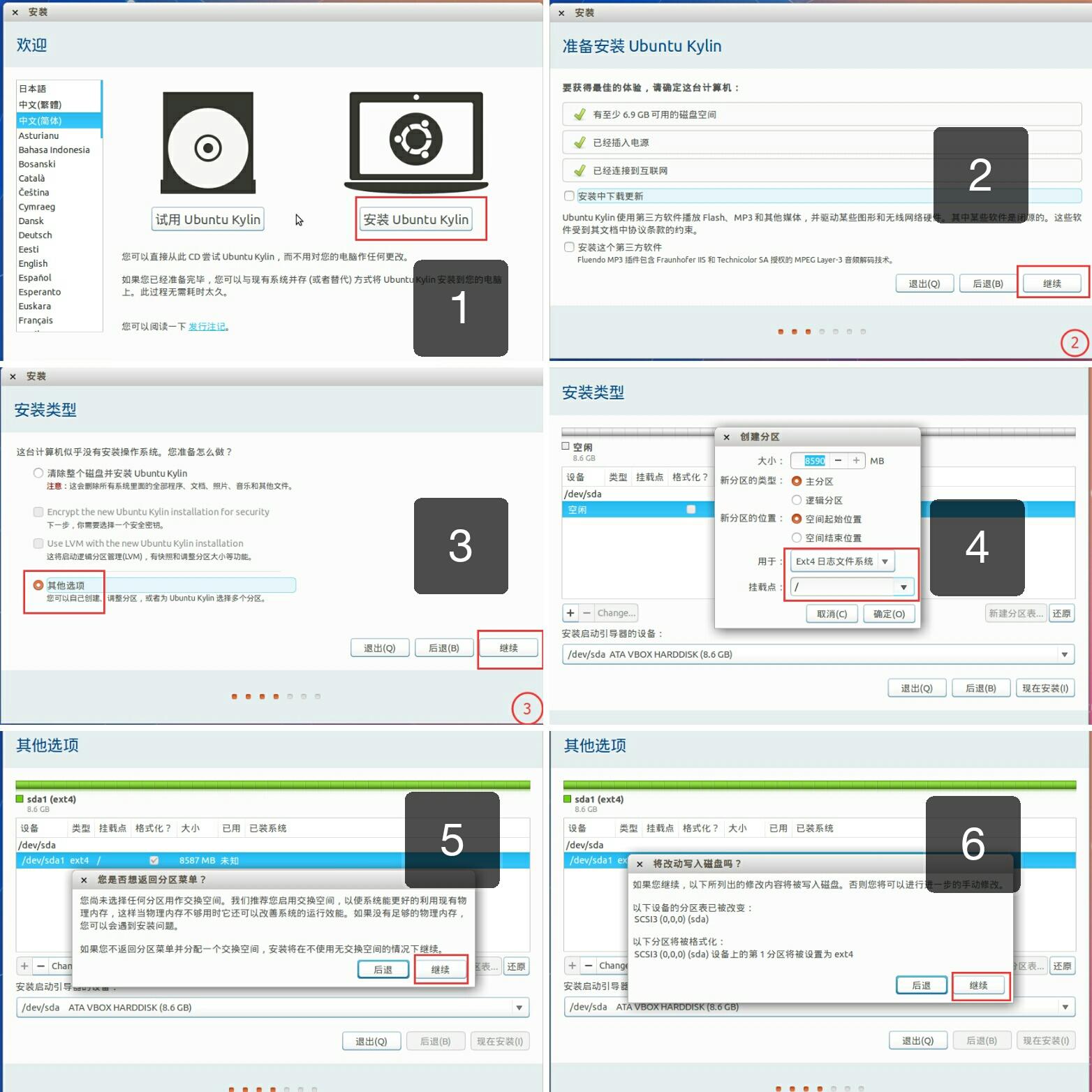Screen dimensions: 1092x1092
Task: Click the 8590 size field in 创建分区 dialog
Action: (809, 461)
